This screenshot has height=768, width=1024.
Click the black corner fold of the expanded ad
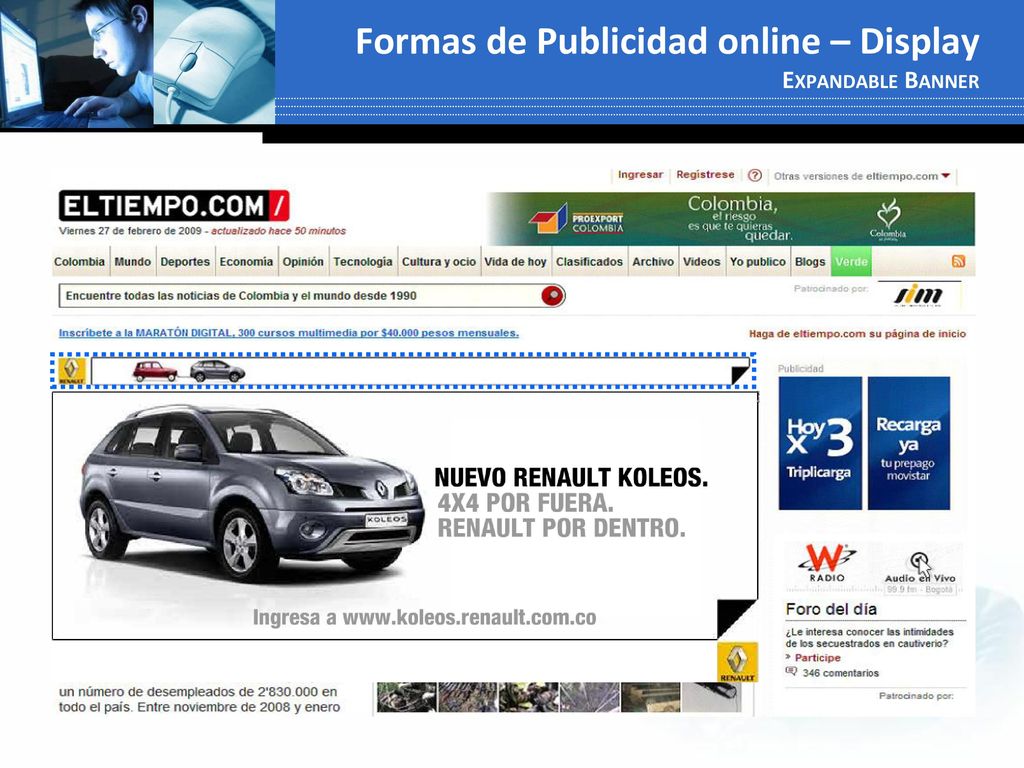coord(737,618)
